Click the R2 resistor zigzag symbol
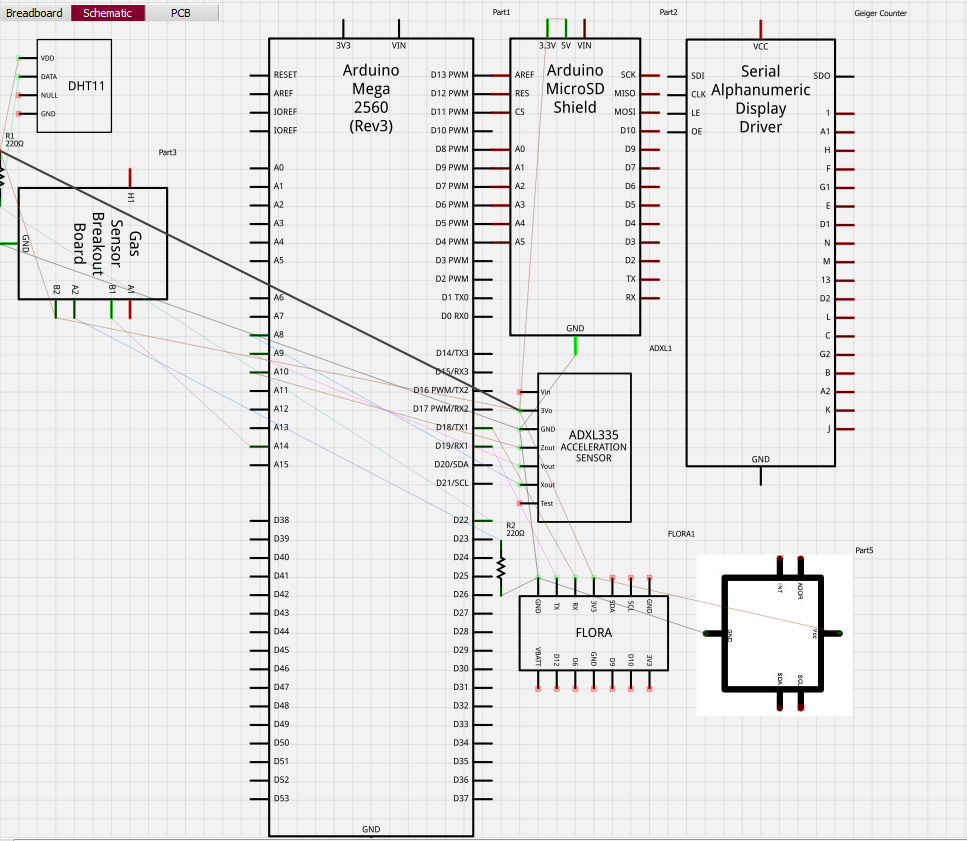The image size is (967, 841). (501, 568)
